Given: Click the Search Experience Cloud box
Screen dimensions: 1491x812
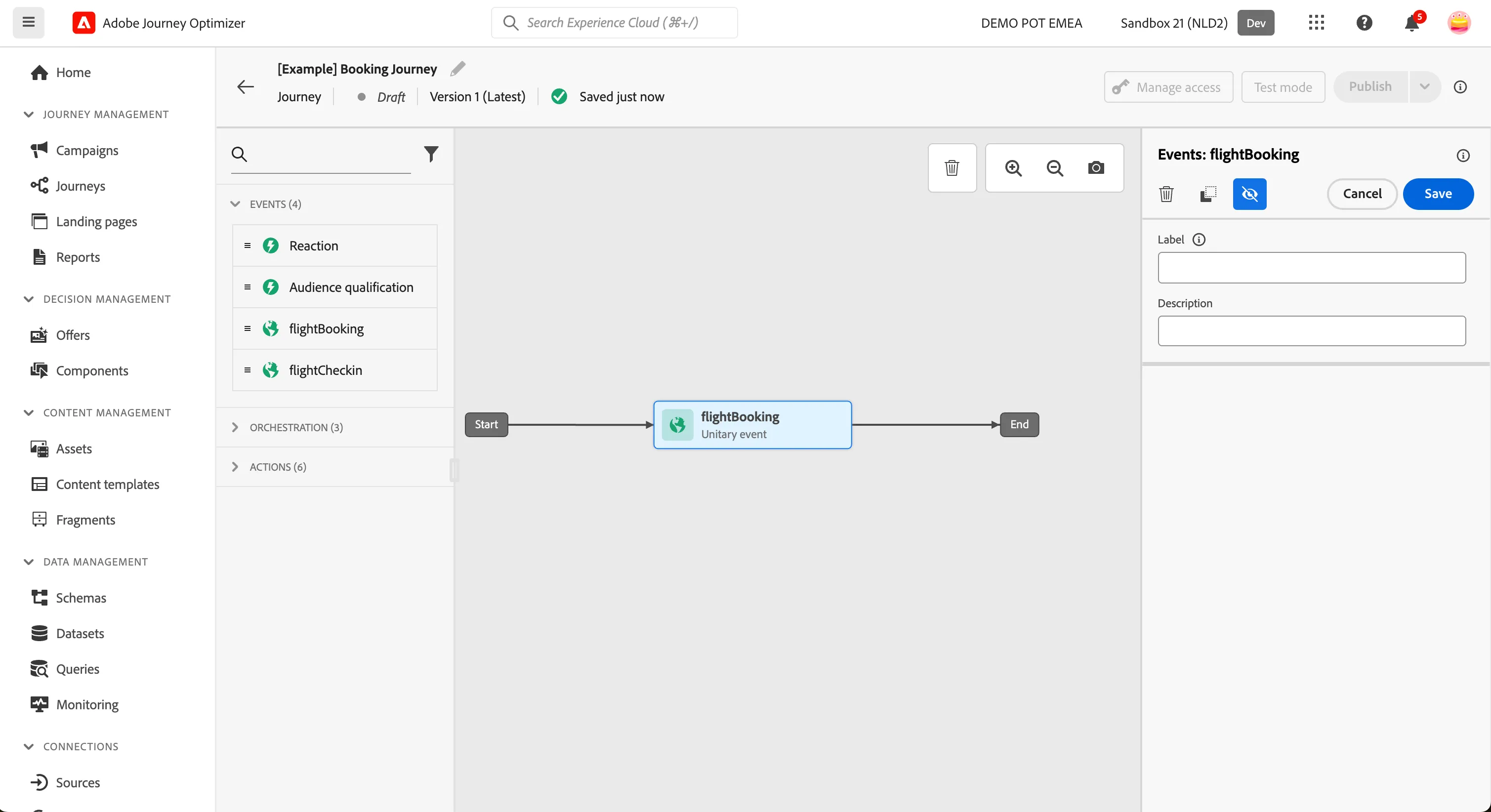Looking at the screenshot, I should [614, 23].
